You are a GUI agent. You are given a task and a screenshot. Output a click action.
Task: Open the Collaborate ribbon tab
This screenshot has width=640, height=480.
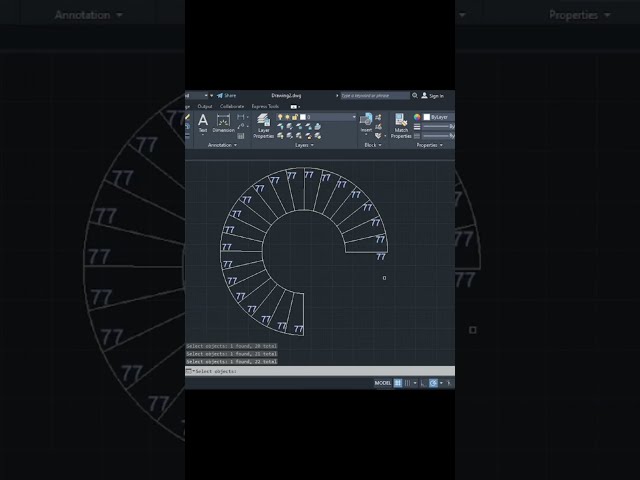coord(232,107)
